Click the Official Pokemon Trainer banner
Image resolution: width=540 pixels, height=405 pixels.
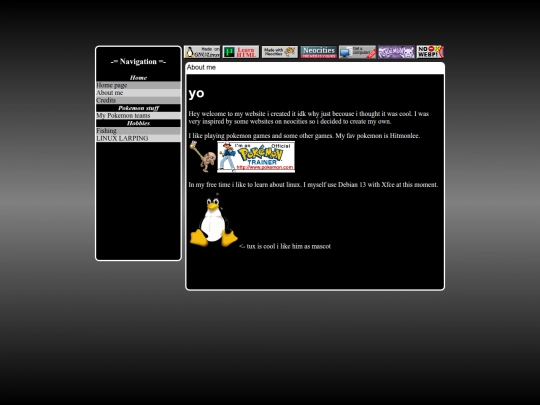pyautogui.click(x=256, y=157)
